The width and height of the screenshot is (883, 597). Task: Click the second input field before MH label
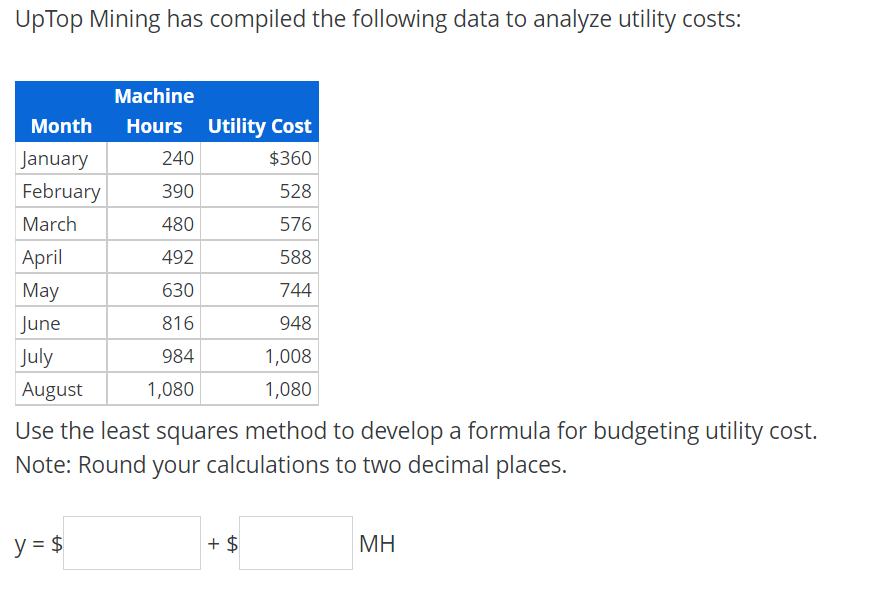point(296,542)
